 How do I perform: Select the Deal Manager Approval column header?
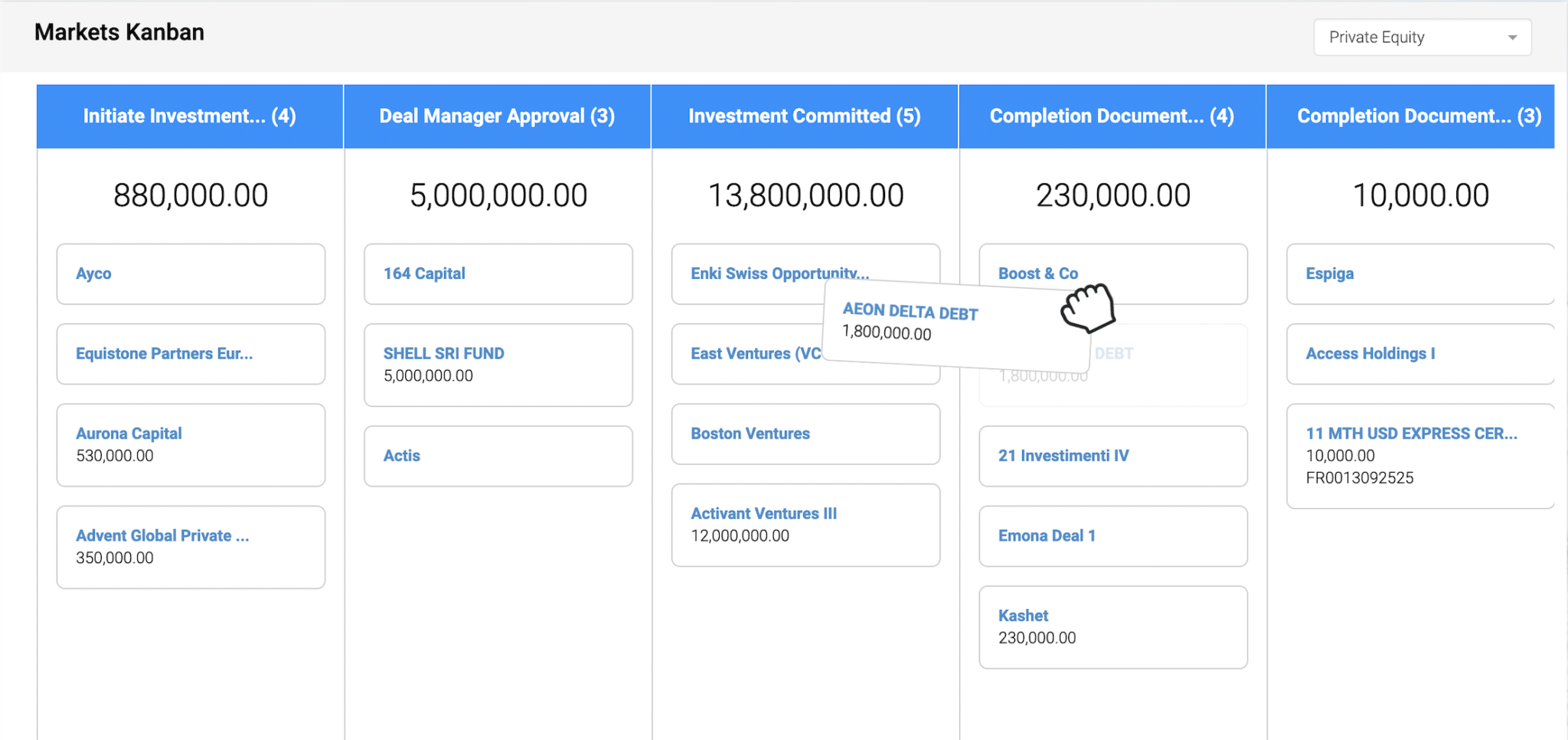tap(498, 116)
